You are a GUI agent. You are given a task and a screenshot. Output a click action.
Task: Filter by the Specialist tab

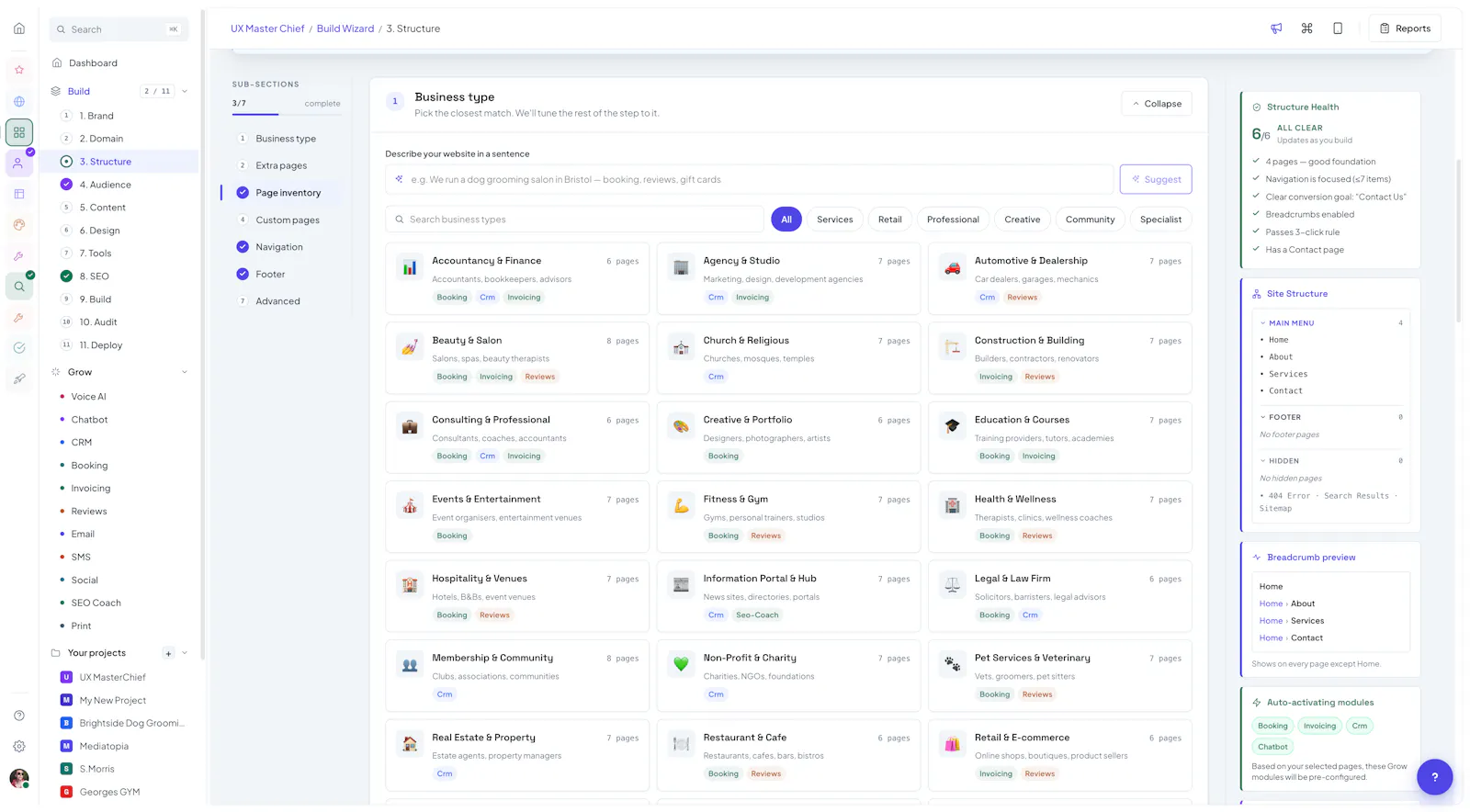1161,220
